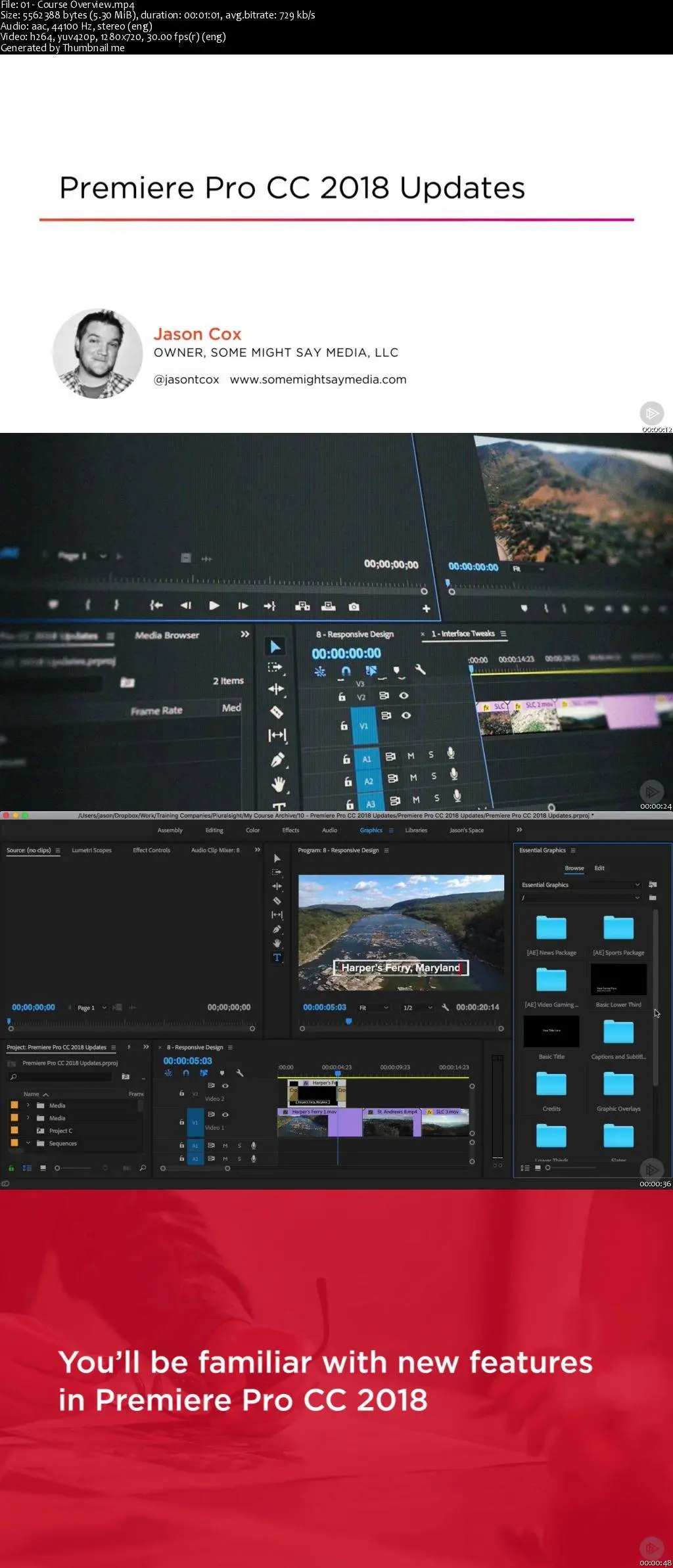Open the 1/2 playback resolution dropdown
The image size is (673, 1568).
(418, 1008)
